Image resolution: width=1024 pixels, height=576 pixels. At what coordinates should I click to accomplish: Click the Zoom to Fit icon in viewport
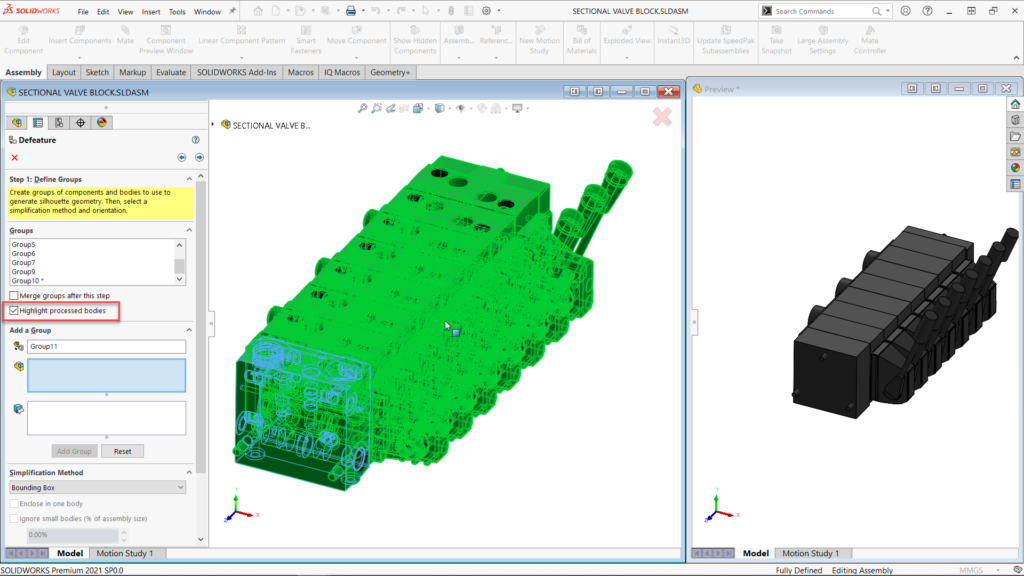click(x=362, y=108)
